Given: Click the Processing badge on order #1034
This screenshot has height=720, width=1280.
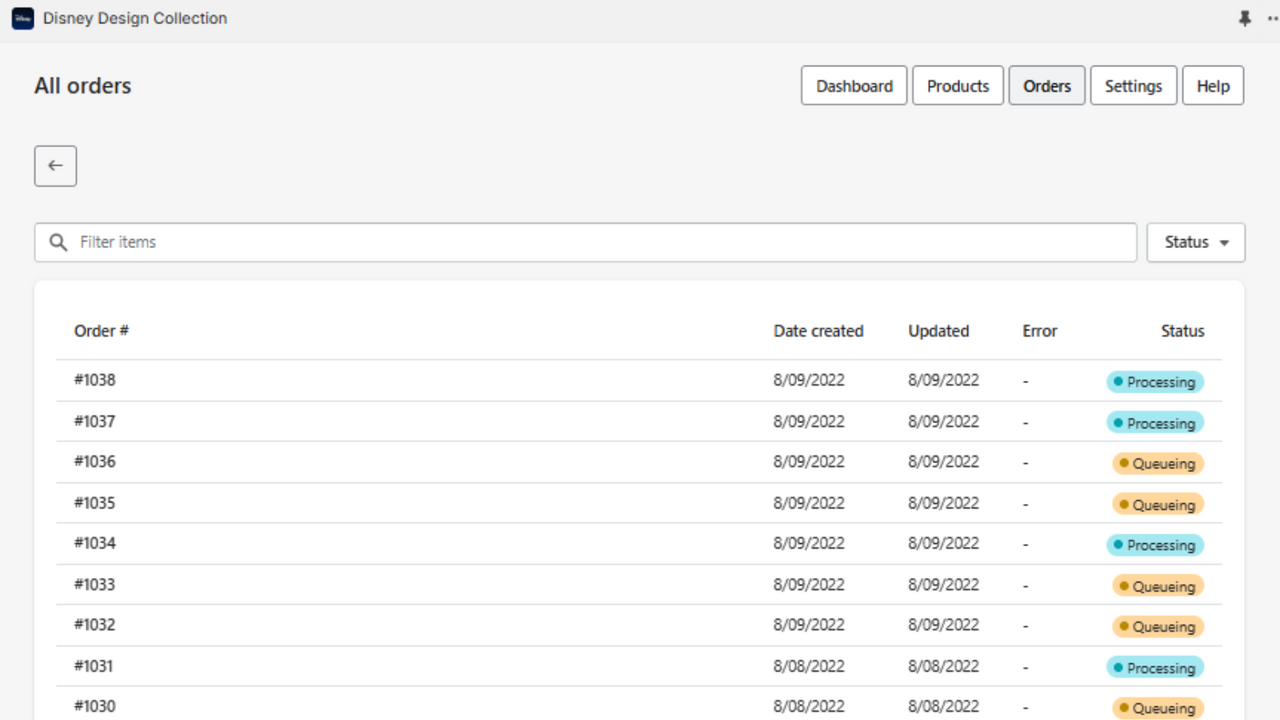Looking at the screenshot, I should (1155, 545).
